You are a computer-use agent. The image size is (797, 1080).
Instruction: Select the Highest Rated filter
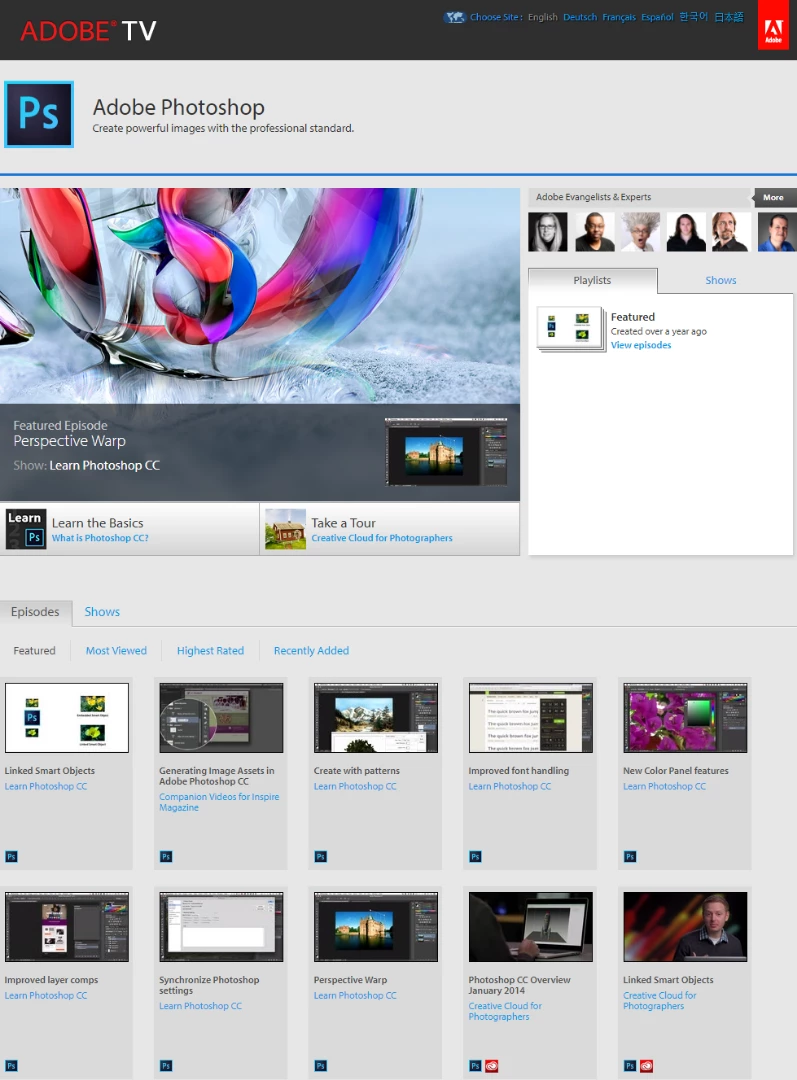click(x=210, y=650)
